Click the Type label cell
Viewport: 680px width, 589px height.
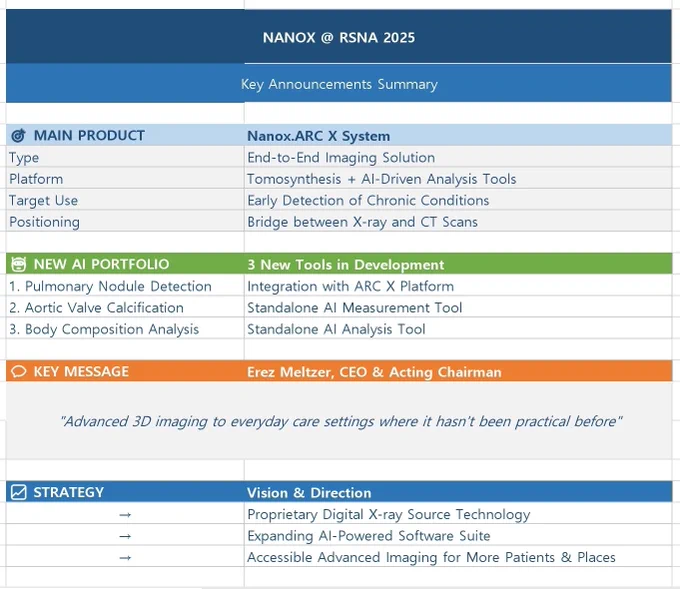tap(125, 157)
